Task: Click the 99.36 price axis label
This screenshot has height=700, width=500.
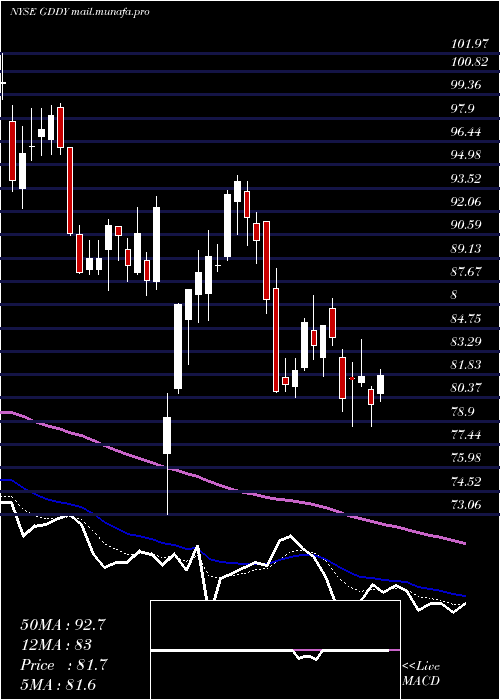Action: pyautogui.click(x=466, y=85)
